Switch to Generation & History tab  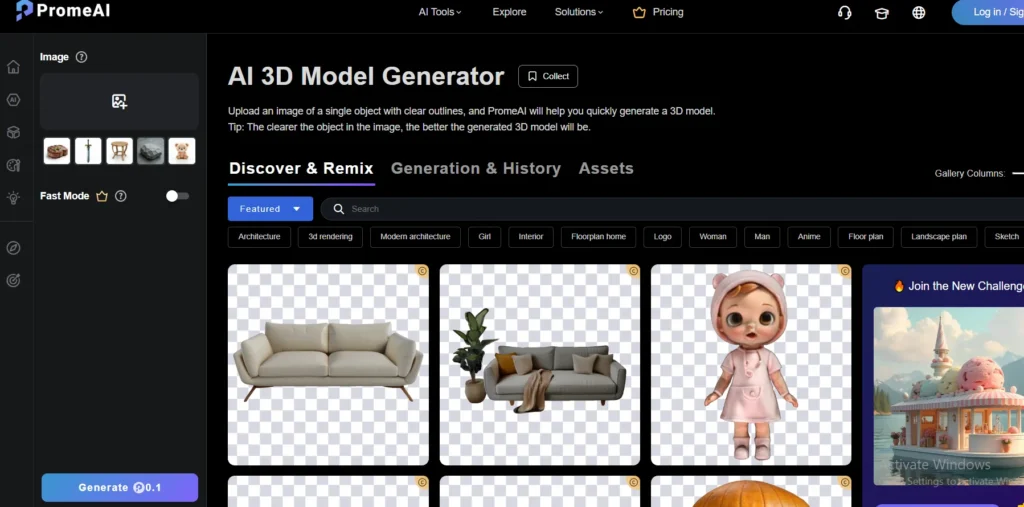pyautogui.click(x=475, y=169)
